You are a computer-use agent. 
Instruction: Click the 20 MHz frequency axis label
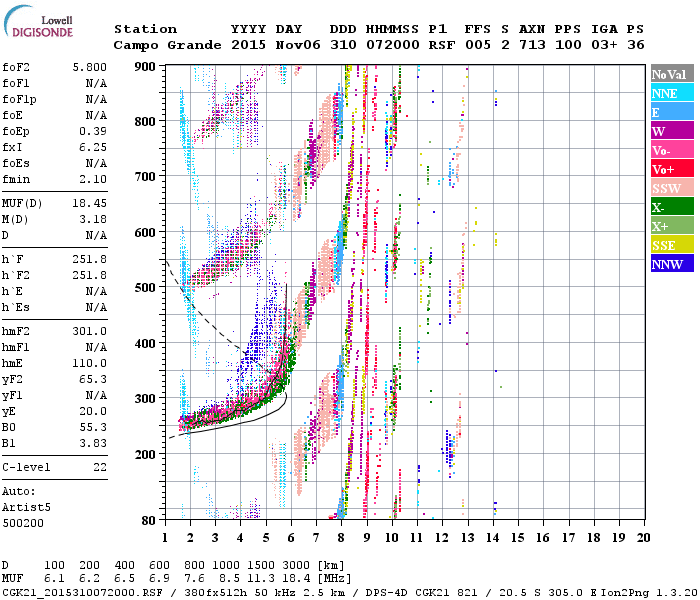point(643,538)
